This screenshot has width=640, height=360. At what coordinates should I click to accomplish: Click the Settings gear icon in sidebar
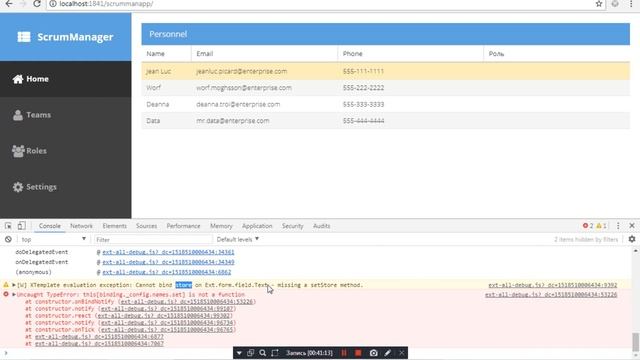pyautogui.click(x=18, y=187)
